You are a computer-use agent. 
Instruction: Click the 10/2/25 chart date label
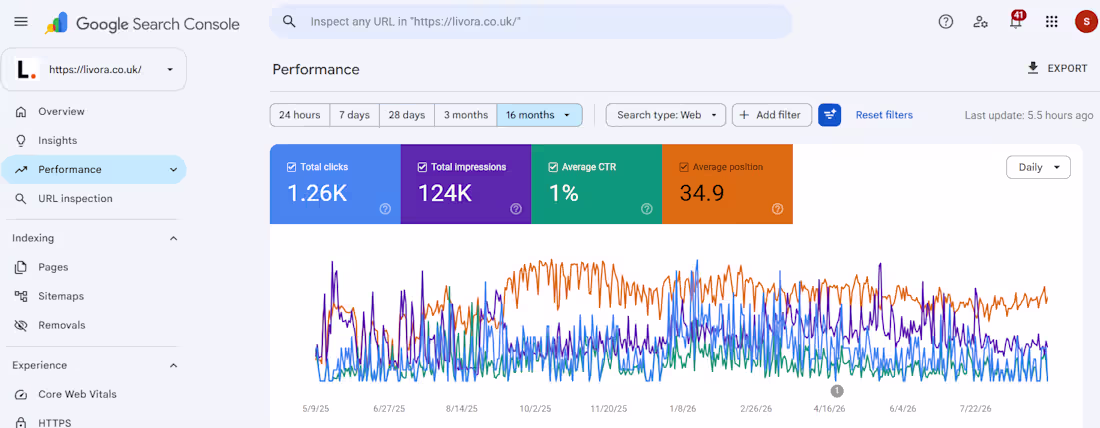click(537, 408)
